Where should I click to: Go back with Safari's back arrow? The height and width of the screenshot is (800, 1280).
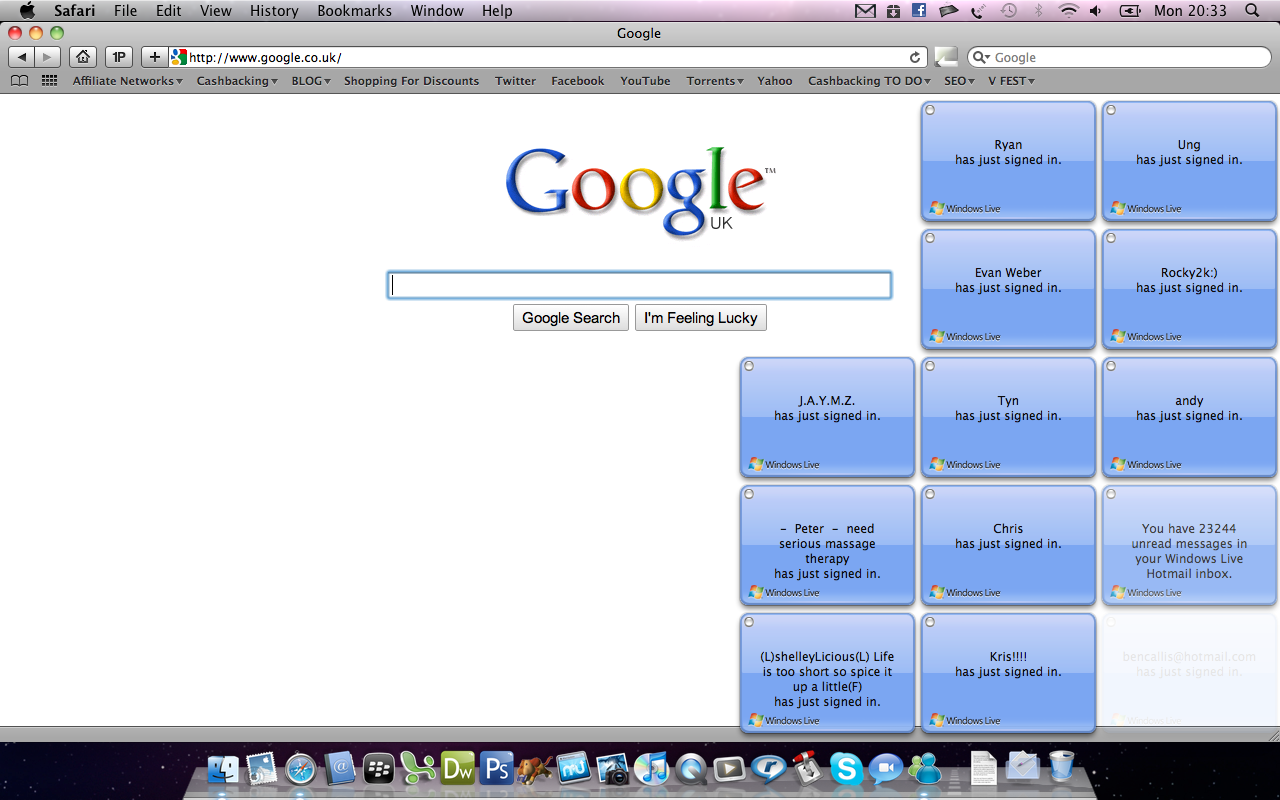pyautogui.click(x=22, y=57)
